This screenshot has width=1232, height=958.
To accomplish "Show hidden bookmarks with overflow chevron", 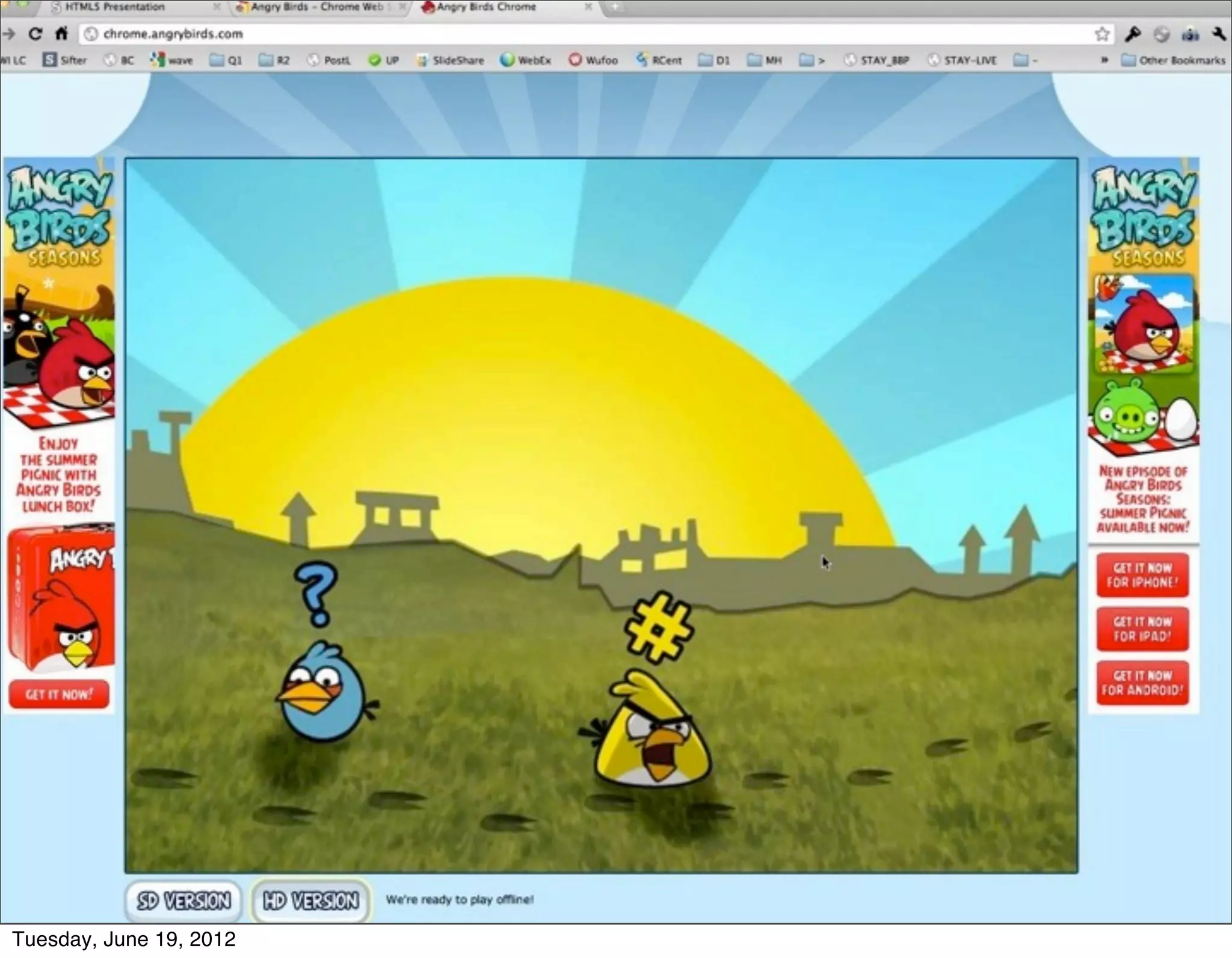I will coord(1104,60).
